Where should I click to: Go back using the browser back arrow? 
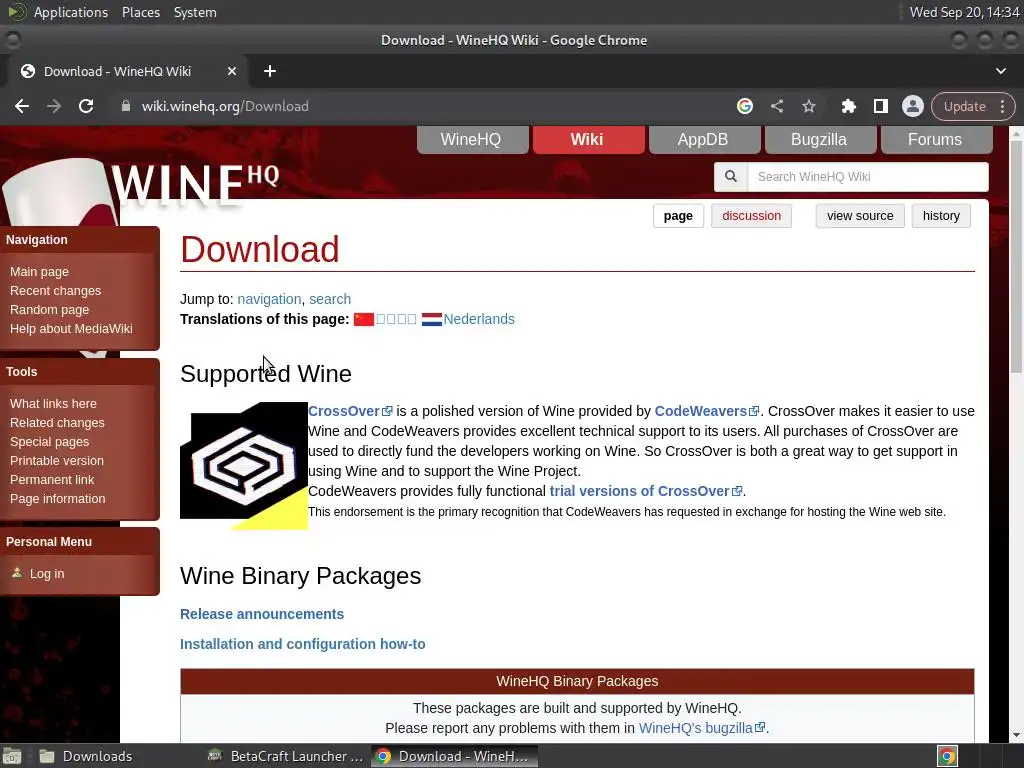coord(22,106)
